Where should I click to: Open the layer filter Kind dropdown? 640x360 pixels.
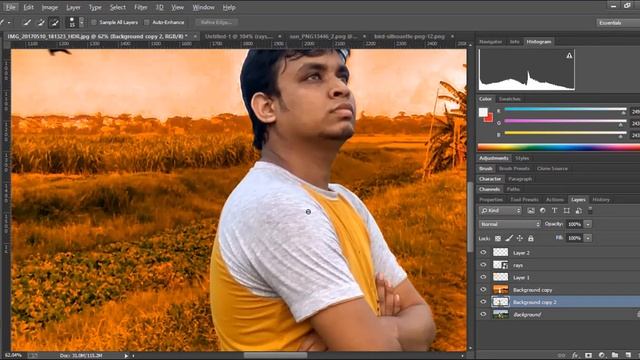(x=500, y=211)
